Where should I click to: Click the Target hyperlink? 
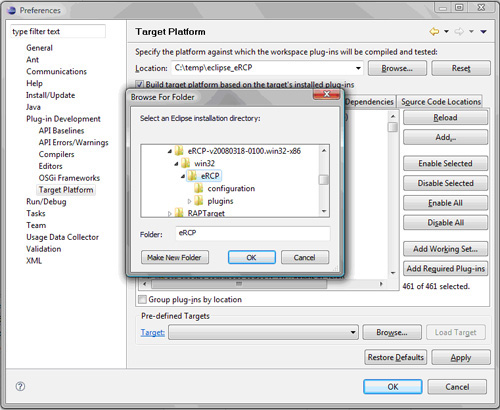point(153,332)
